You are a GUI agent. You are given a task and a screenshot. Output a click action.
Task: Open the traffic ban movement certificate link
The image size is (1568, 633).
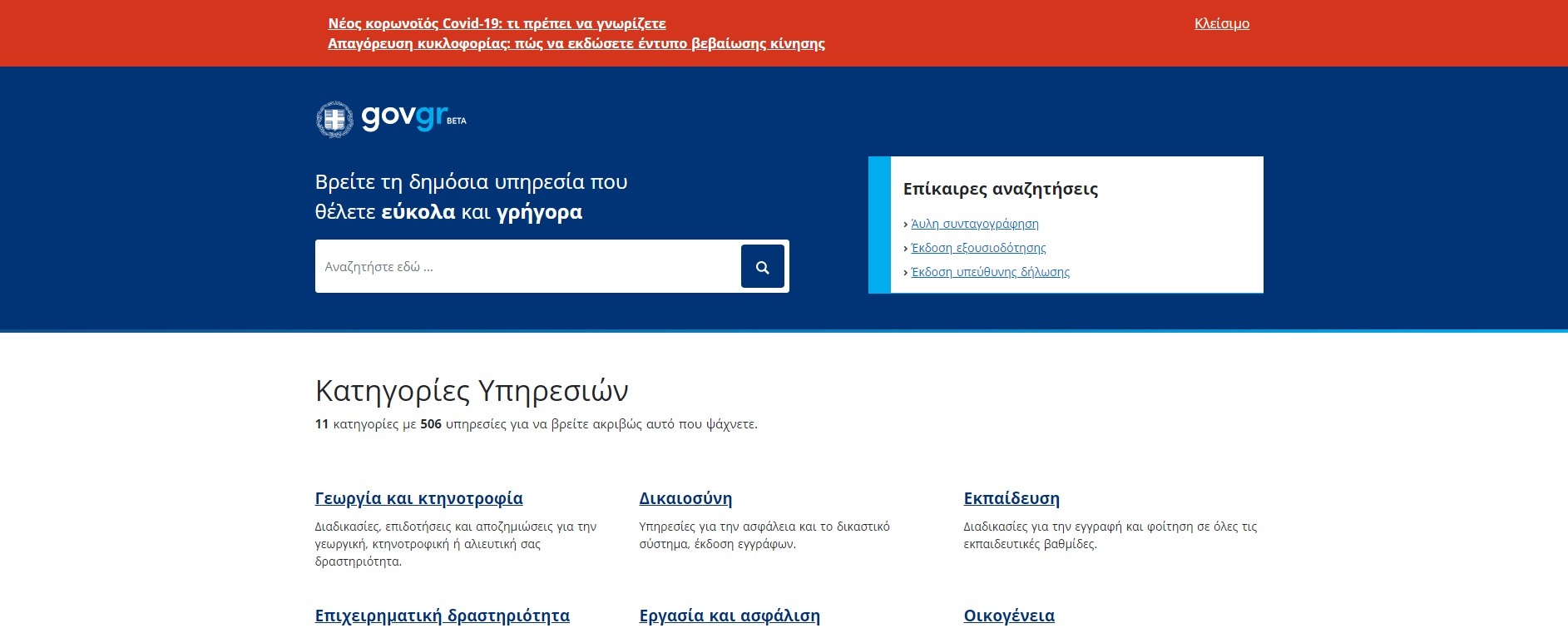(576, 43)
